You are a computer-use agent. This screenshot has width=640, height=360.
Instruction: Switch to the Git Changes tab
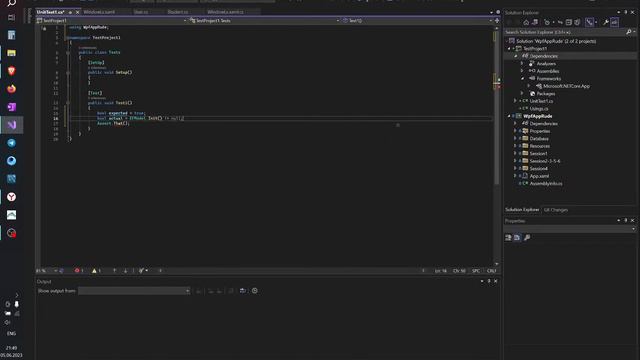(556, 210)
